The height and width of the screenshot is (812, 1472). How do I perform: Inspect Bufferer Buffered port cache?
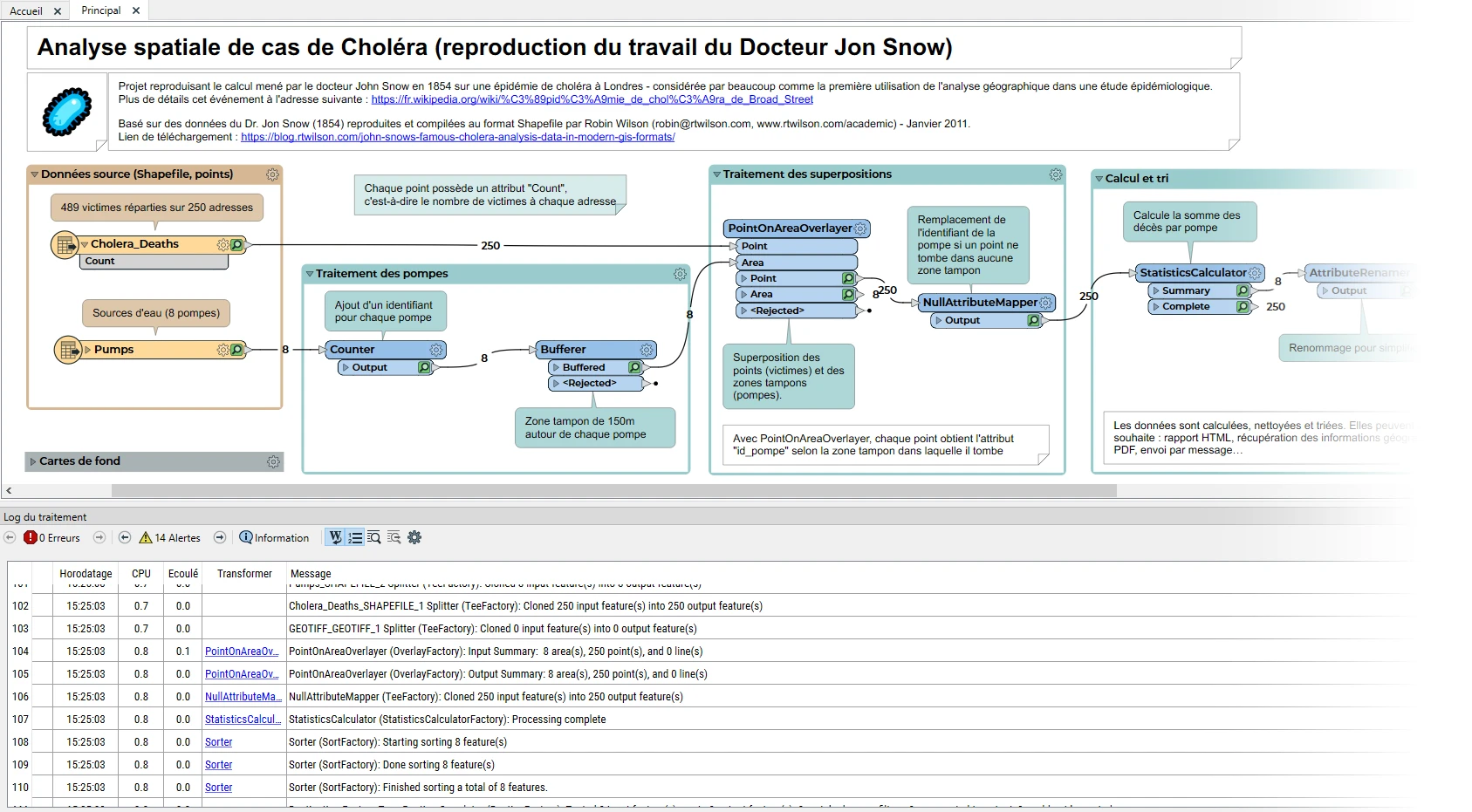[x=635, y=368]
